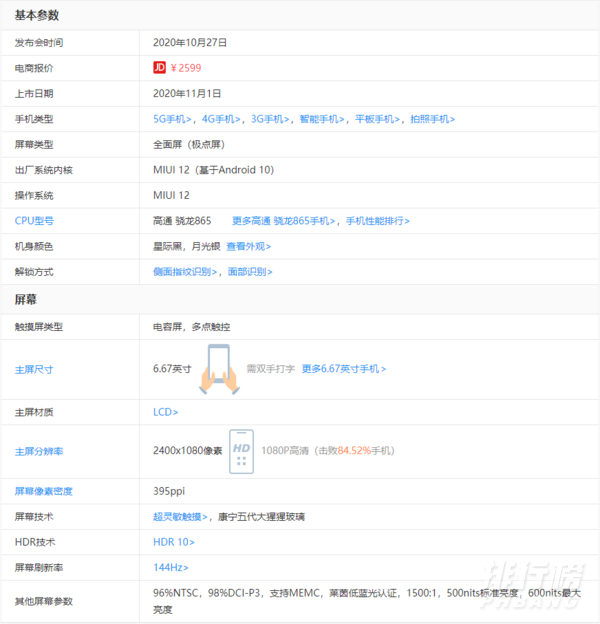
Task: Click the 84.52% percentage text
Action: pyautogui.click(x=354, y=451)
